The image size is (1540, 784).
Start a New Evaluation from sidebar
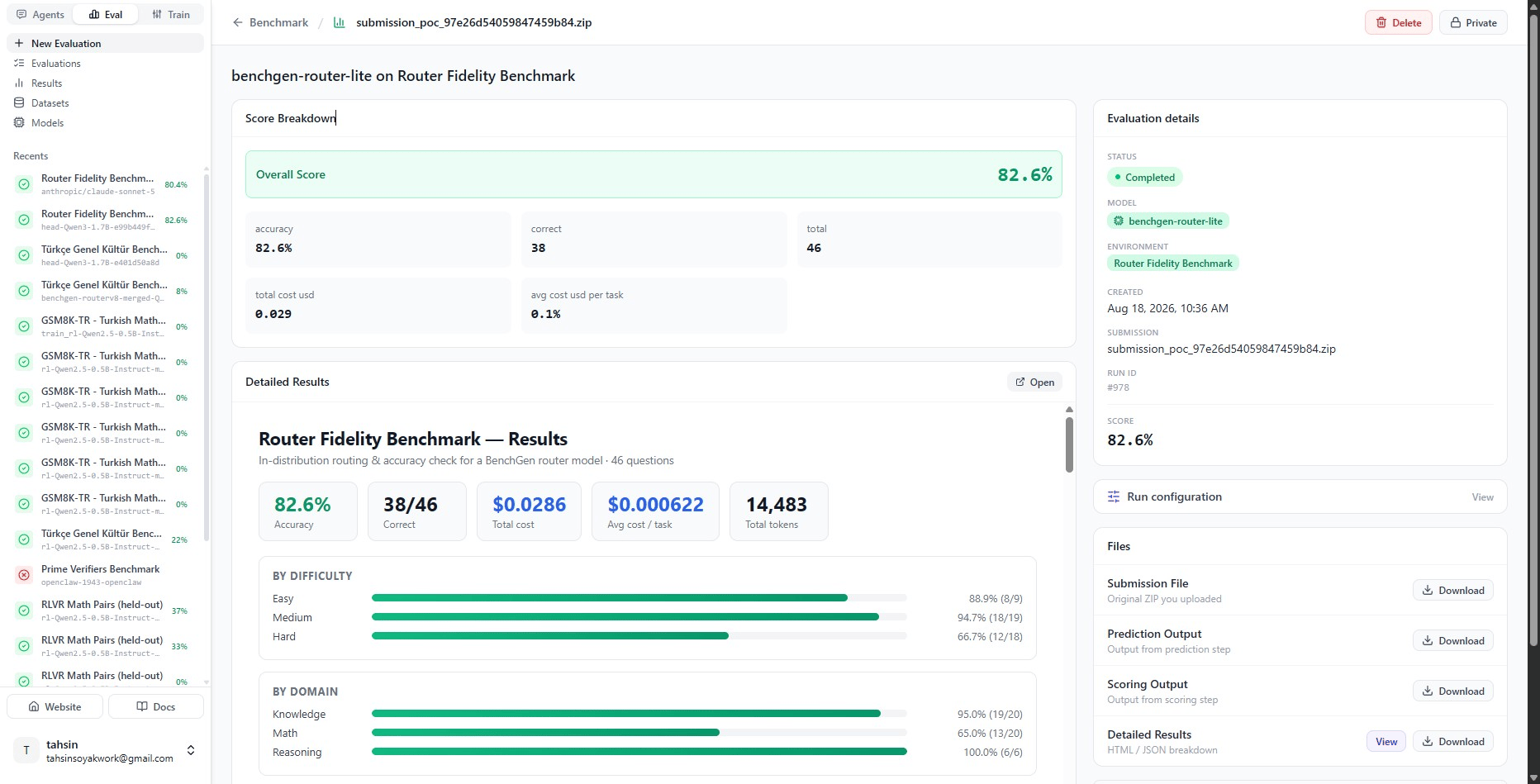click(x=105, y=43)
